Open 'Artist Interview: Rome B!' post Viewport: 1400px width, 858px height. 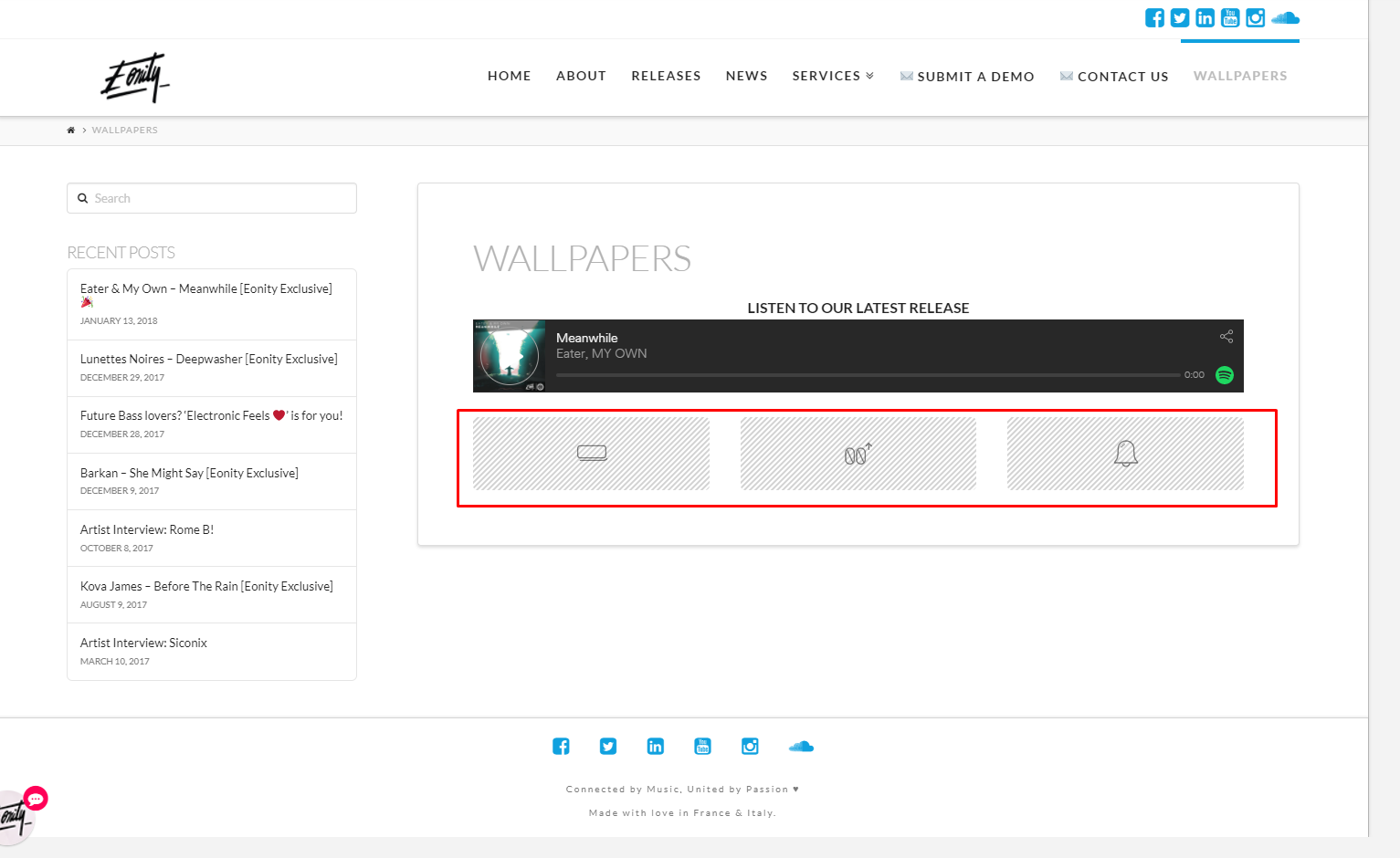(147, 529)
